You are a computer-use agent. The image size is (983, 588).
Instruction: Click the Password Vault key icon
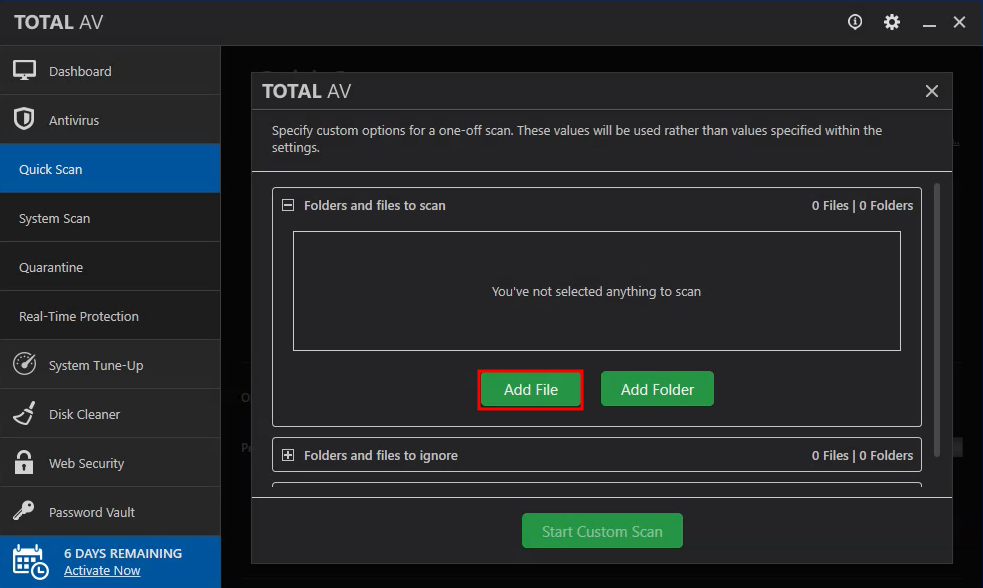coord(24,511)
